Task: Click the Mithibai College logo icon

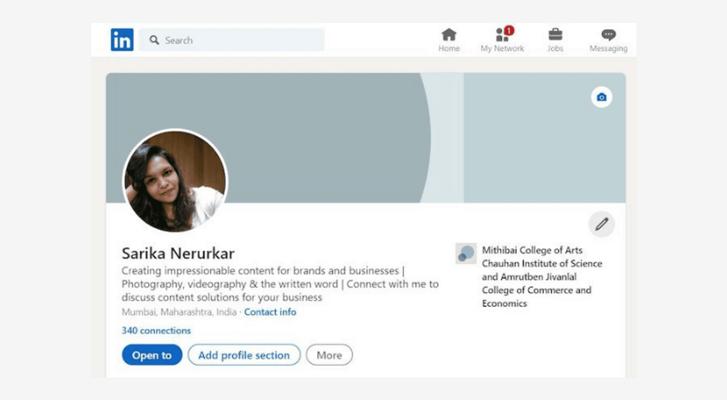Action: [x=466, y=254]
